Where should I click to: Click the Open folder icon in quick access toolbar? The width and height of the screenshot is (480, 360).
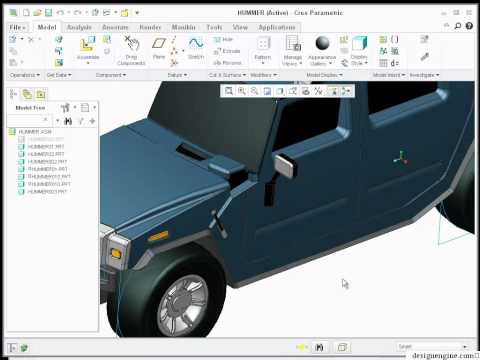tap(37, 13)
